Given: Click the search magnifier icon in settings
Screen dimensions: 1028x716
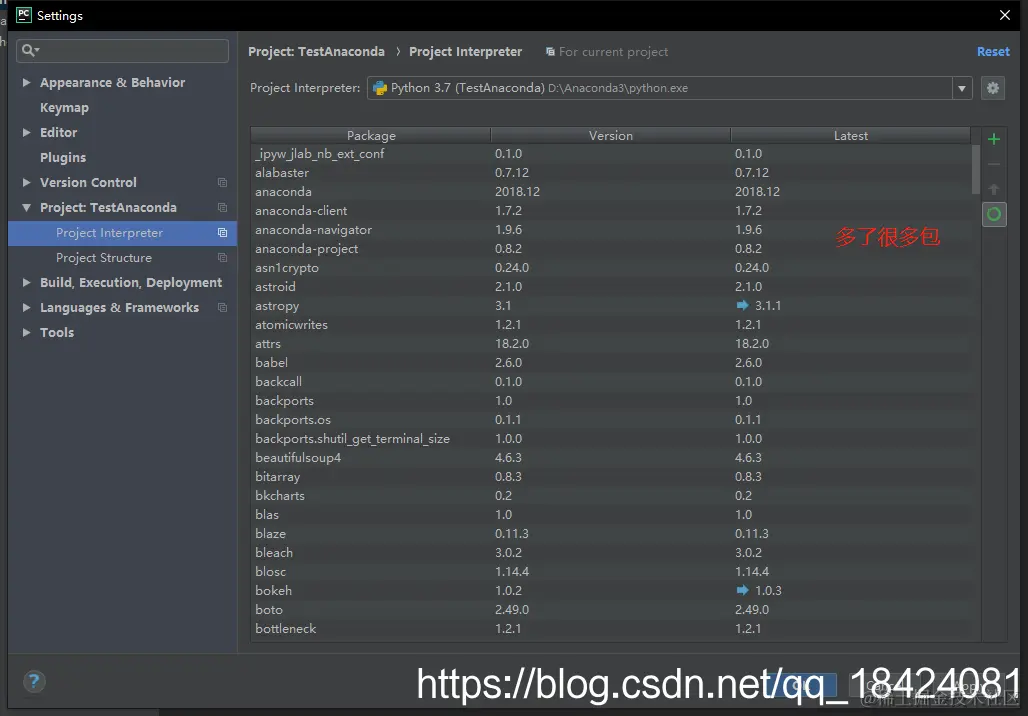Looking at the screenshot, I should point(30,50).
